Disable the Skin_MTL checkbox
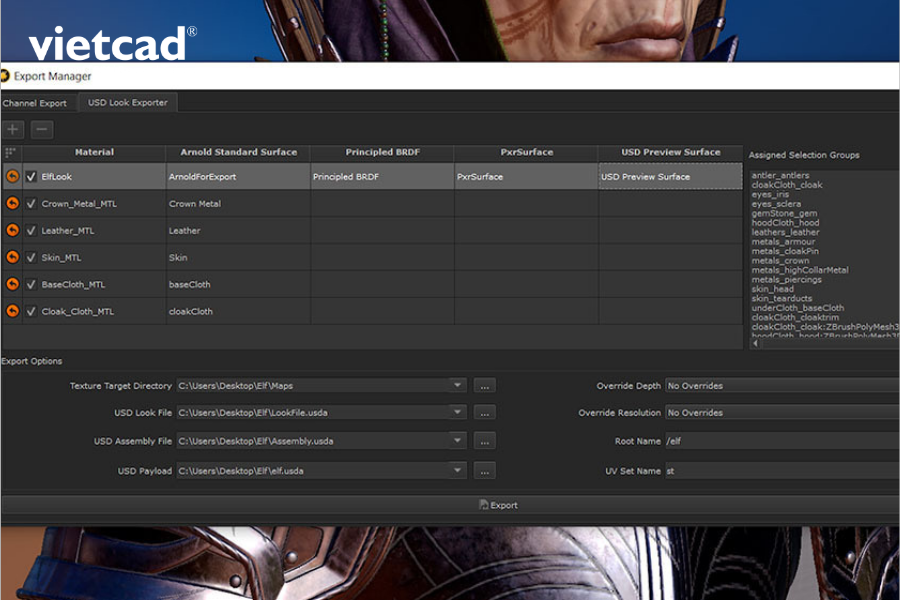The height and width of the screenshot is (600, 900). [x=31, y=258]
